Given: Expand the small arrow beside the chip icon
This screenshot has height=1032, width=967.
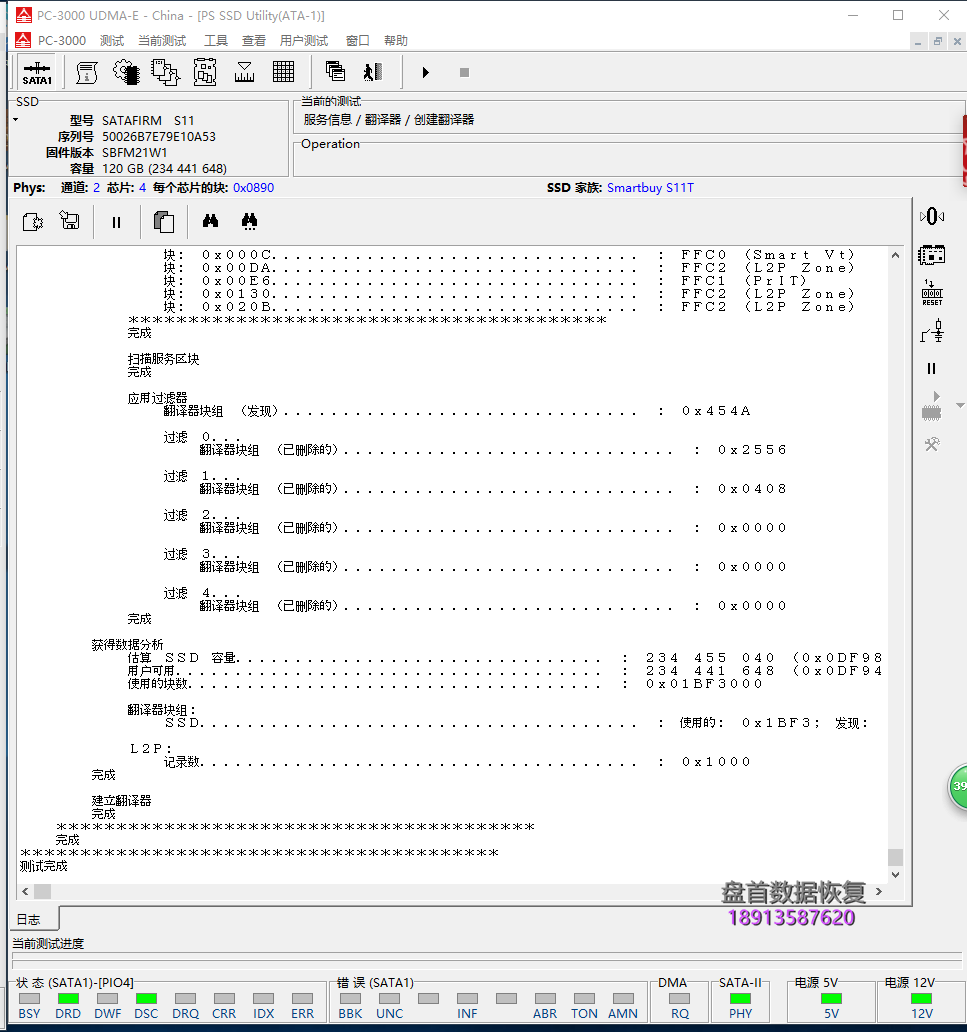Looking at the screenshot, I should (960, 405).
